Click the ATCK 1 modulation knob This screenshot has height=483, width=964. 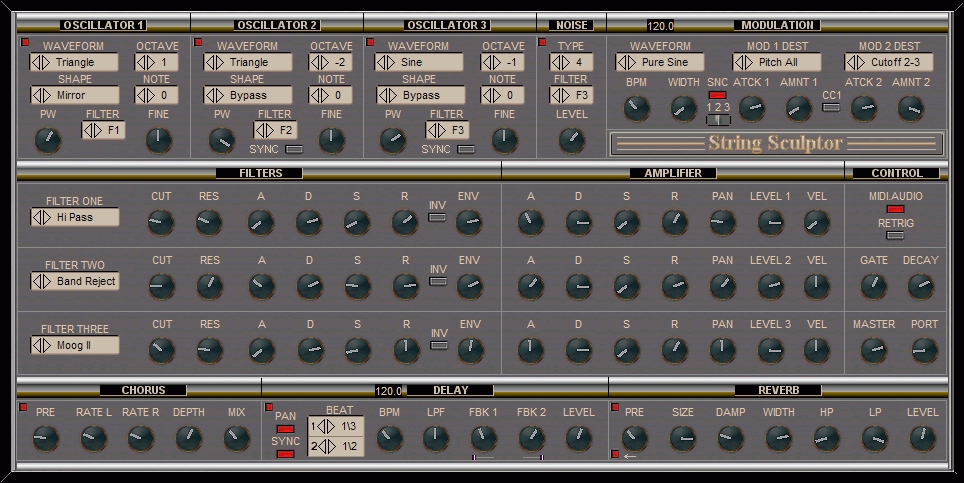(x=751, y=109)
